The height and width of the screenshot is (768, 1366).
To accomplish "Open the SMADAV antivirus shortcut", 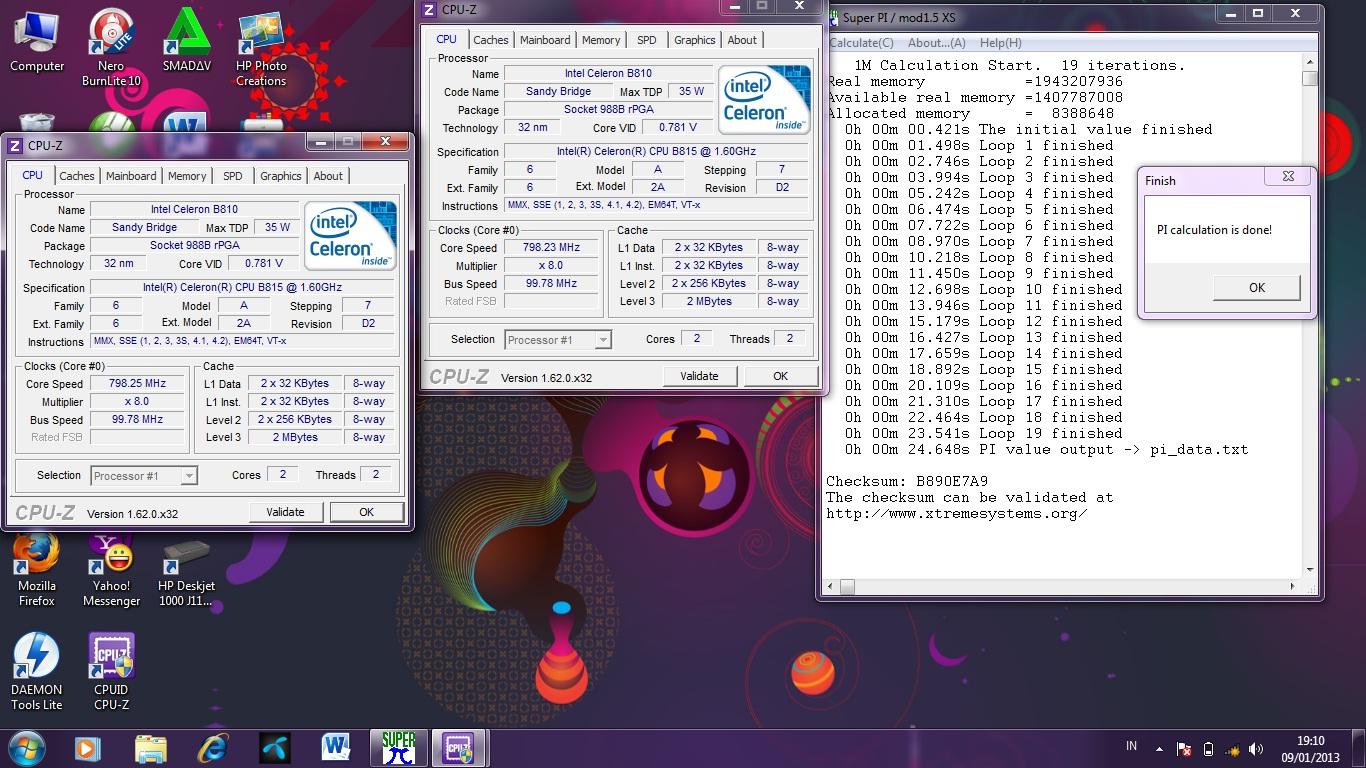I will pos(186,42).
